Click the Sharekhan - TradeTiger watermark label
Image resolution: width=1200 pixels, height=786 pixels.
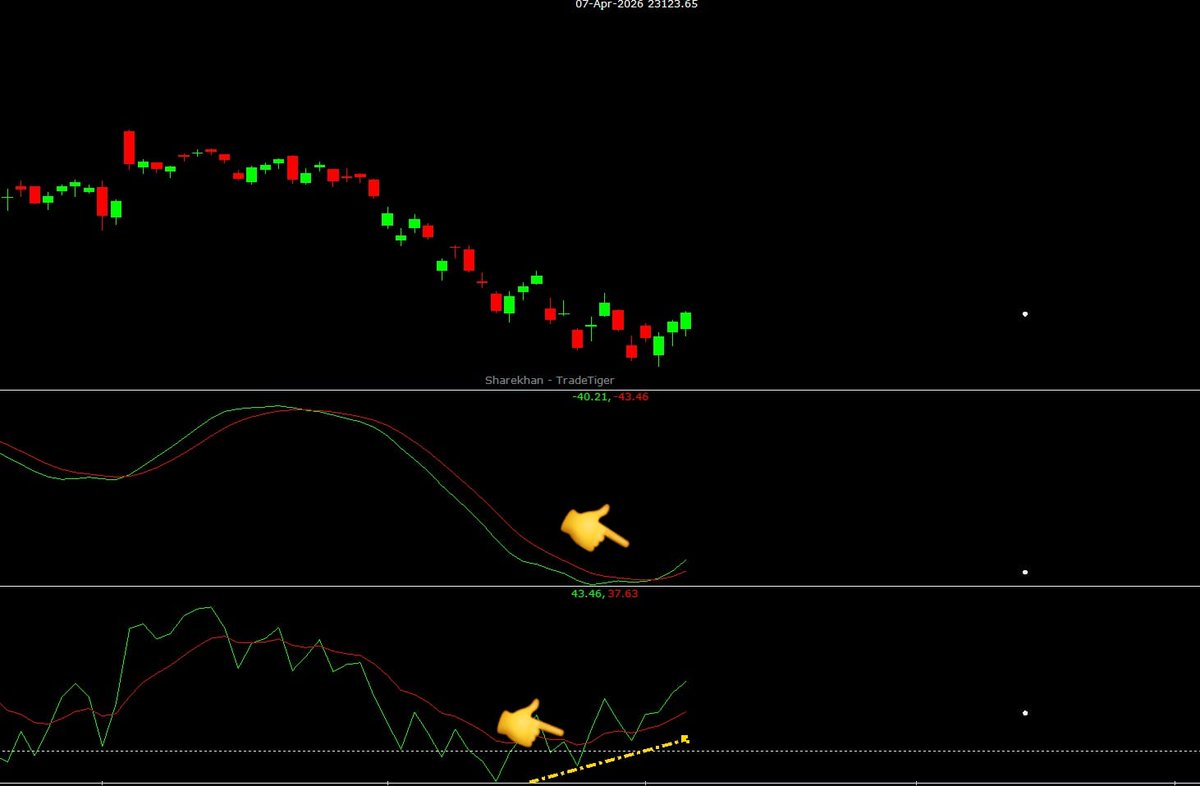549,381
